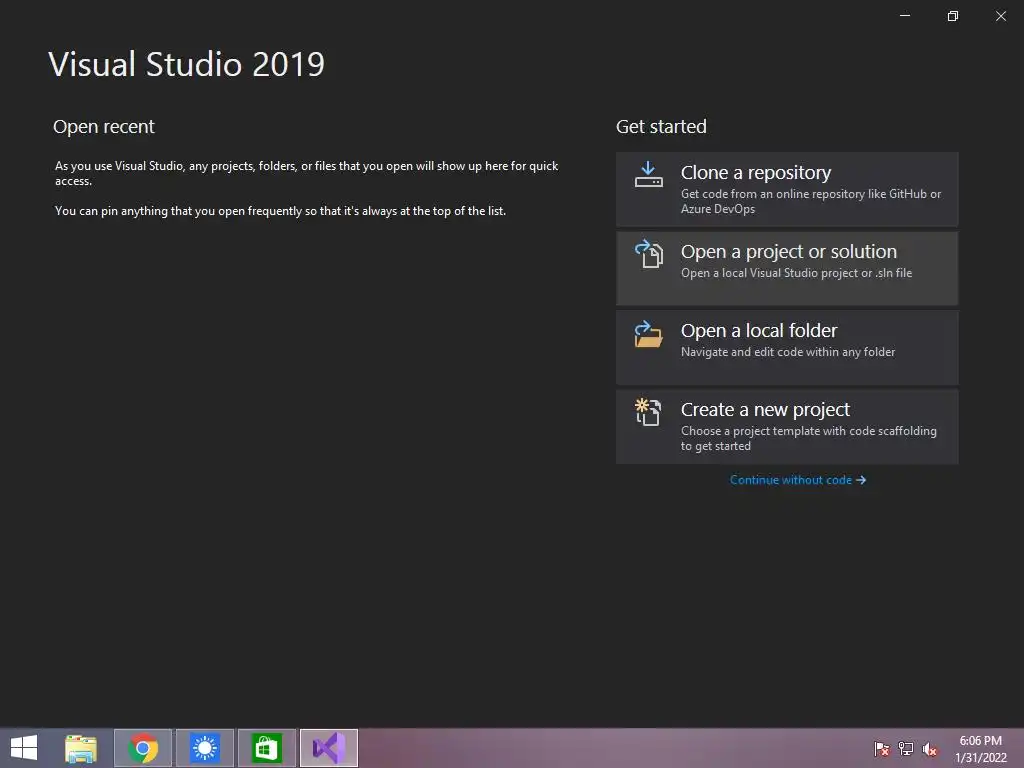This screenshot has width=1024, height=768.
Task: Follow the Continue without code link
Action: pos(798,480)
